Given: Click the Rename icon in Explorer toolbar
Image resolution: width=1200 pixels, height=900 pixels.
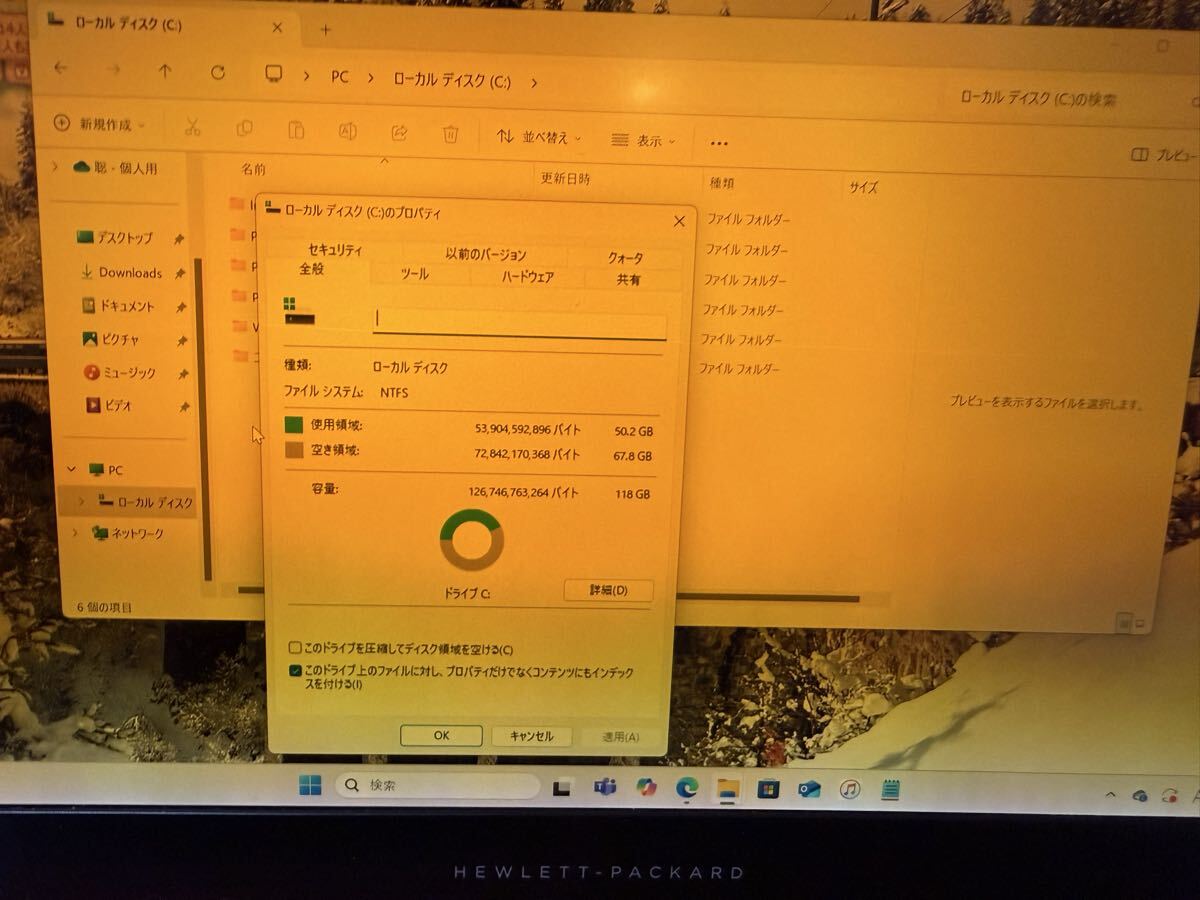Looking at the screenshot, I should tap(348, 131).
